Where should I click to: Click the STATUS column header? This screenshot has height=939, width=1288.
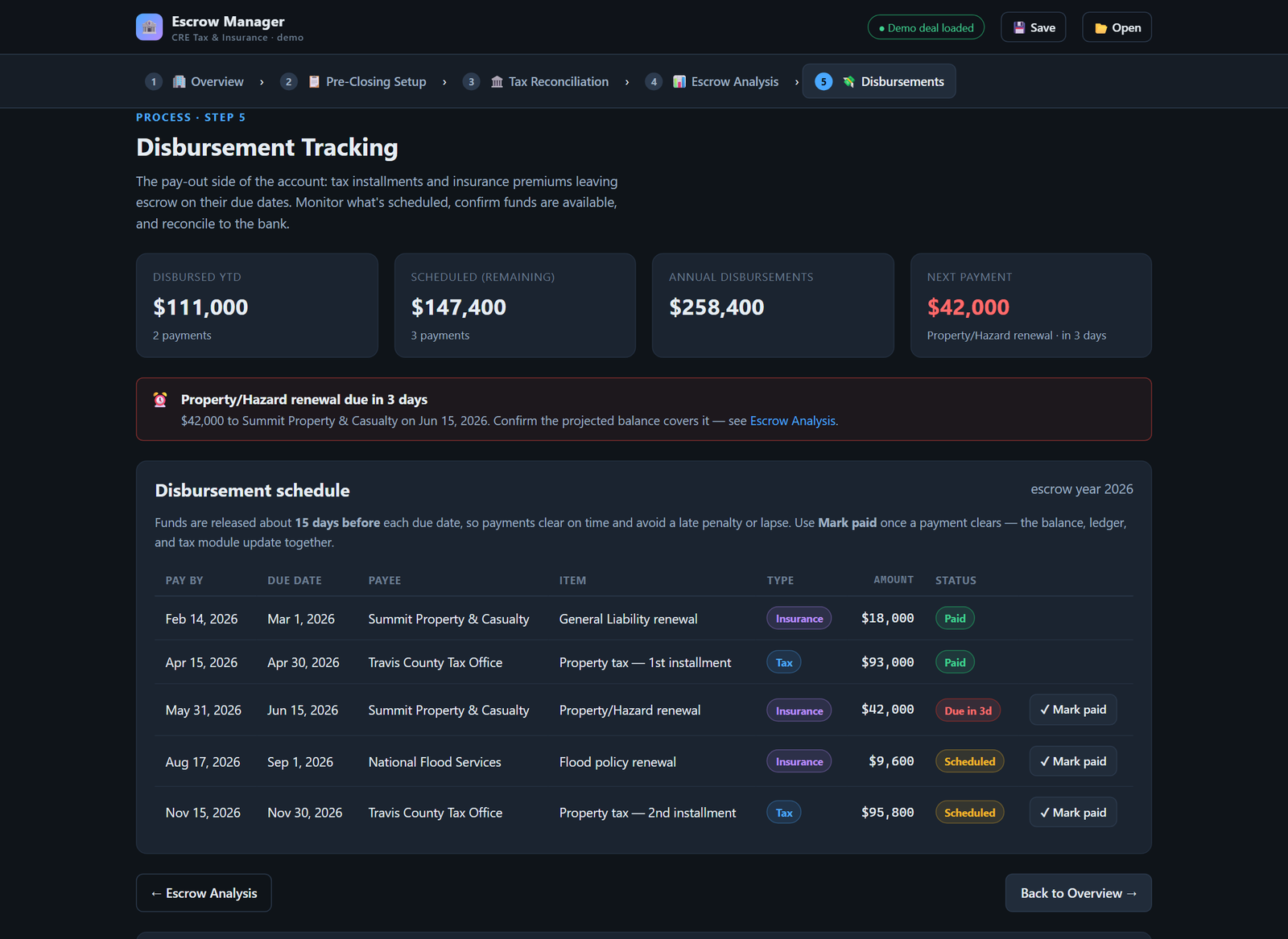coord(956,580)
